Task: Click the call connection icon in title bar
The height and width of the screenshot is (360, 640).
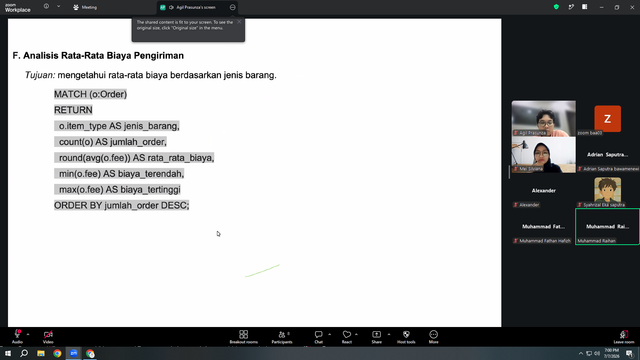Action: point(571,7)
